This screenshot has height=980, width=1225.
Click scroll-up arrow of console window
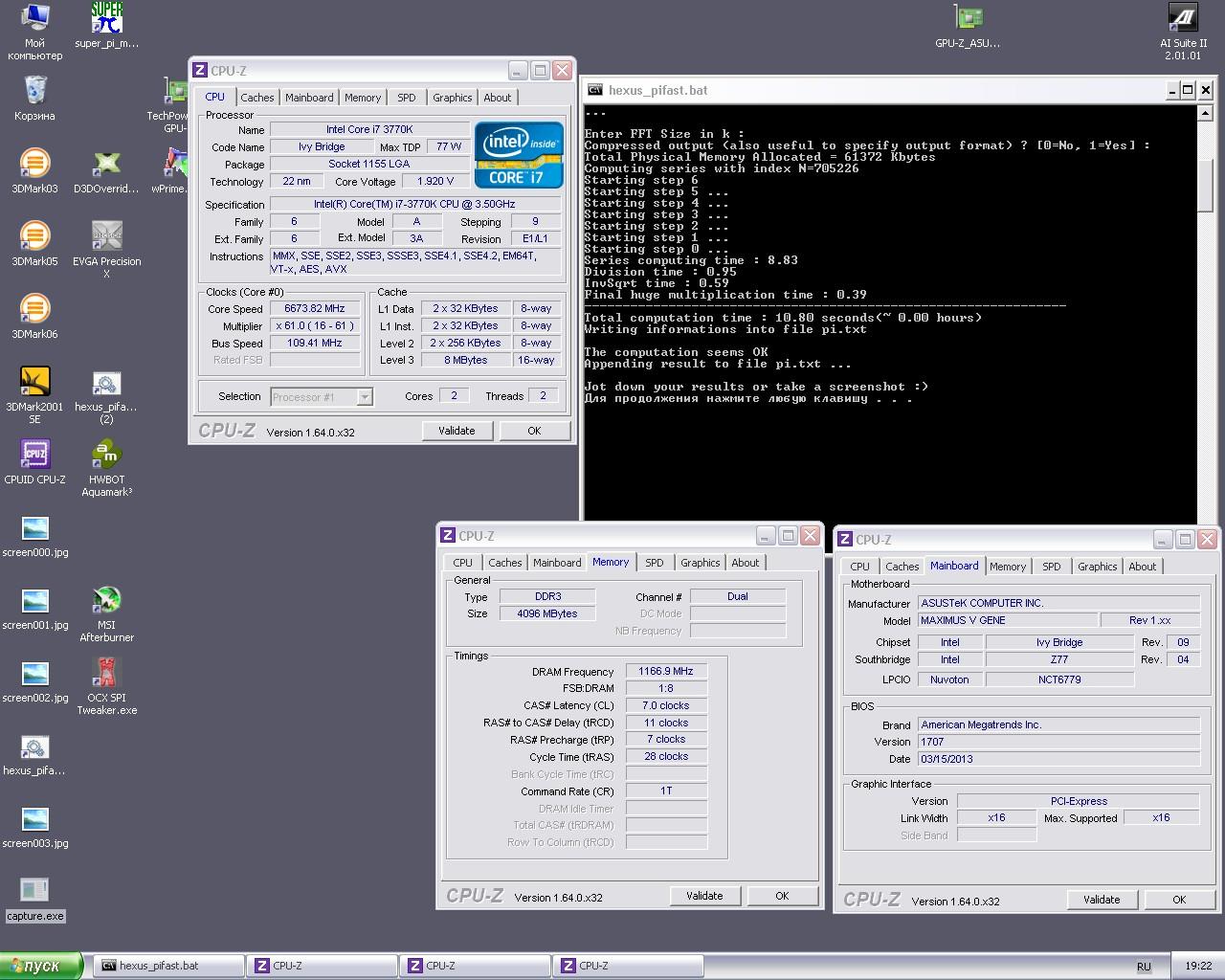coord(1205,111)
